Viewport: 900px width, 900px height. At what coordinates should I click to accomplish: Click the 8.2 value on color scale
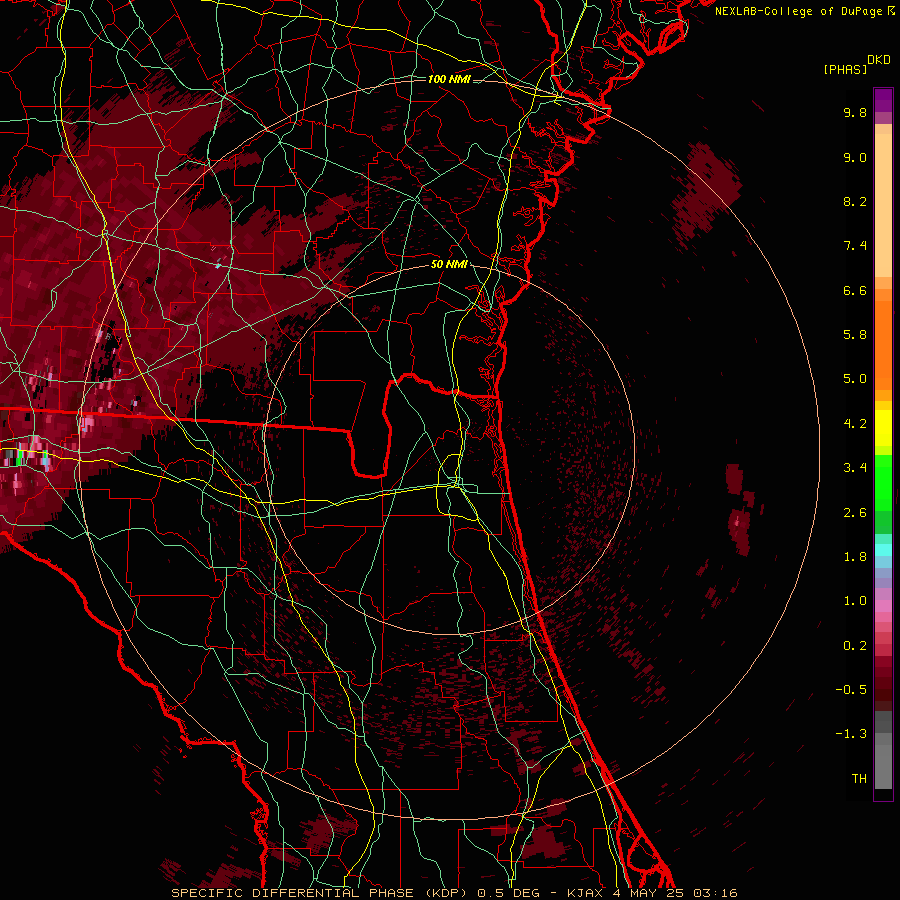[855, 201]
